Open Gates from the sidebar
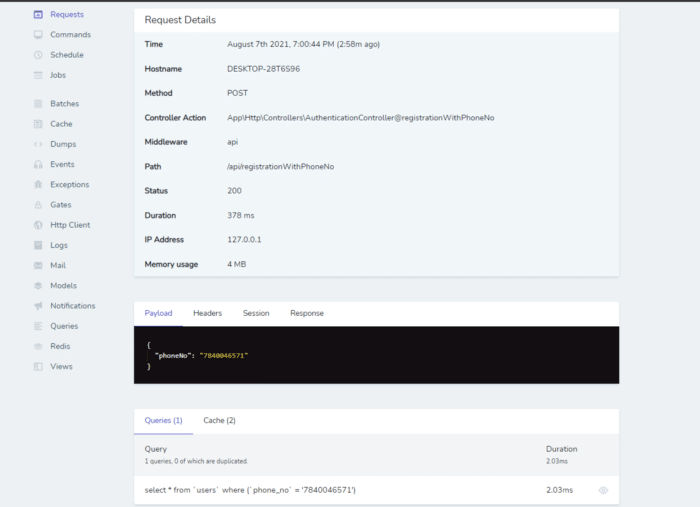 click(61, 205)
